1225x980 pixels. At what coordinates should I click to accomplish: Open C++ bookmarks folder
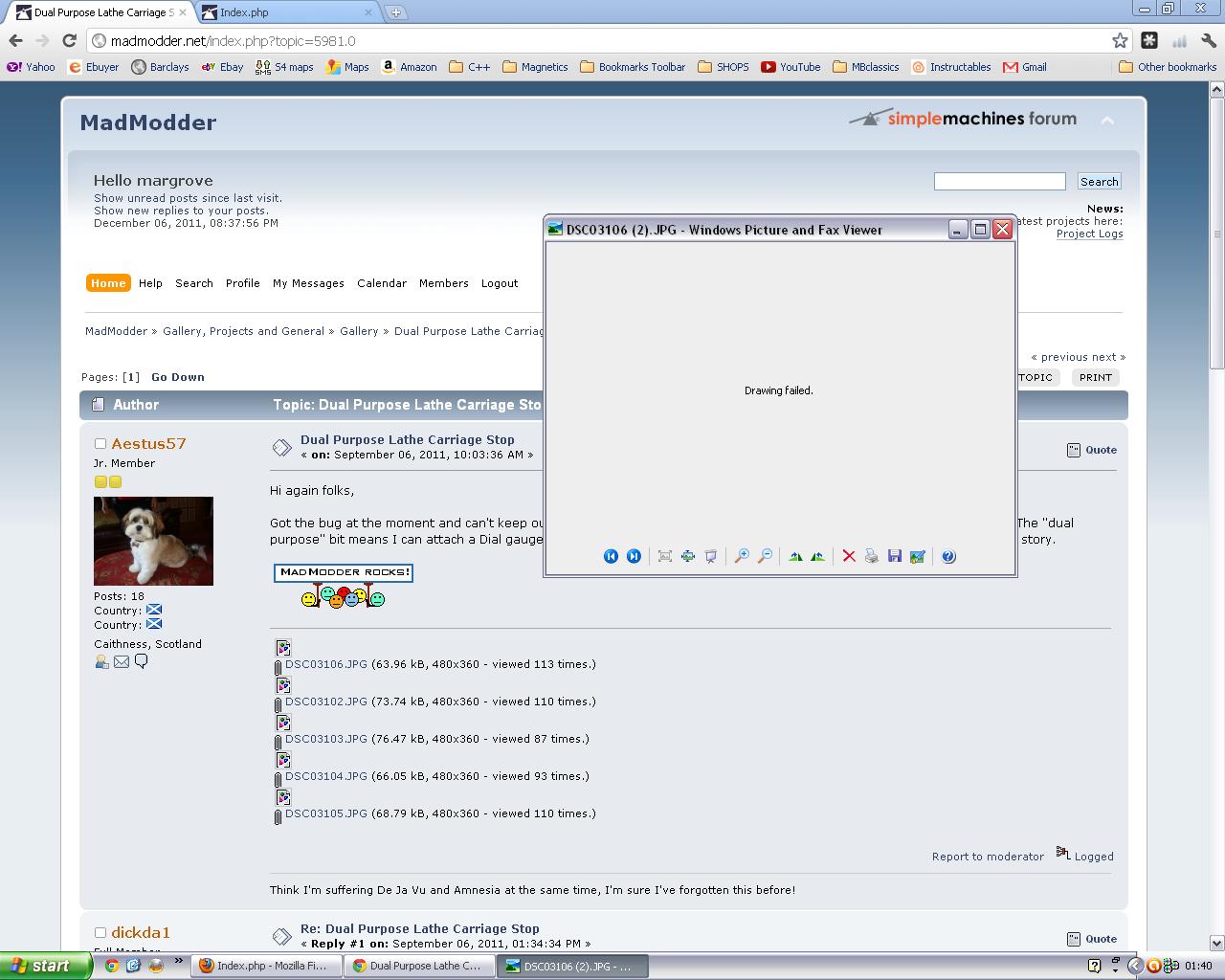pyautogui.click(x=470, y=67)
